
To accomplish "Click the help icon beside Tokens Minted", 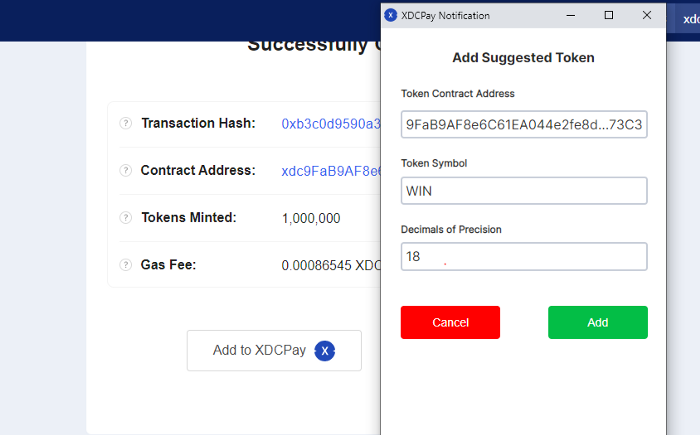I will tap(126, 218).
